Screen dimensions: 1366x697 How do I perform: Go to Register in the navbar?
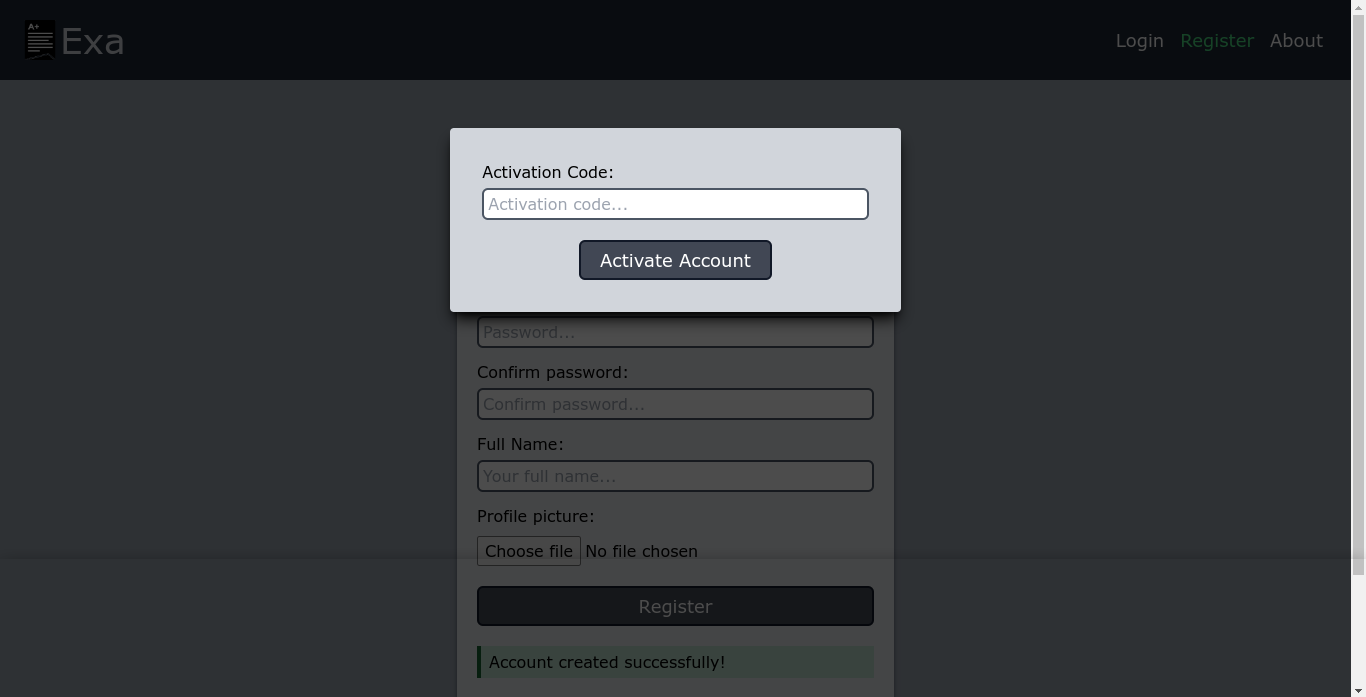click(1216, 41)
